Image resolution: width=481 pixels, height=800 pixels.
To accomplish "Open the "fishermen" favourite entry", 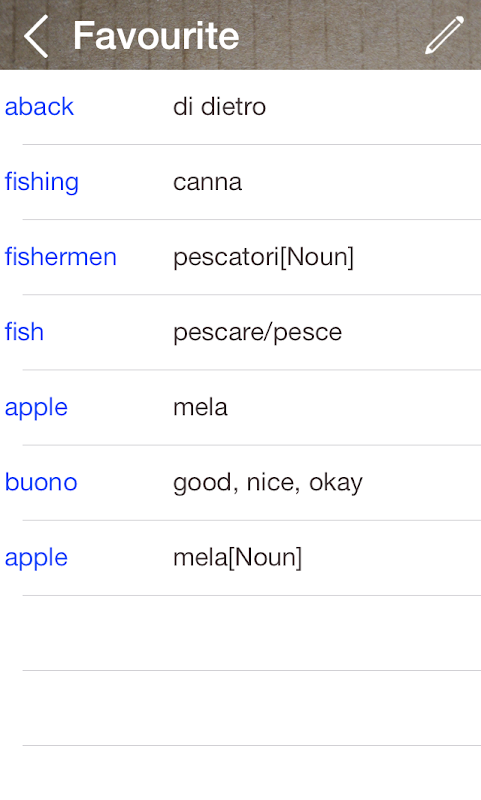I will coord(61,257).
